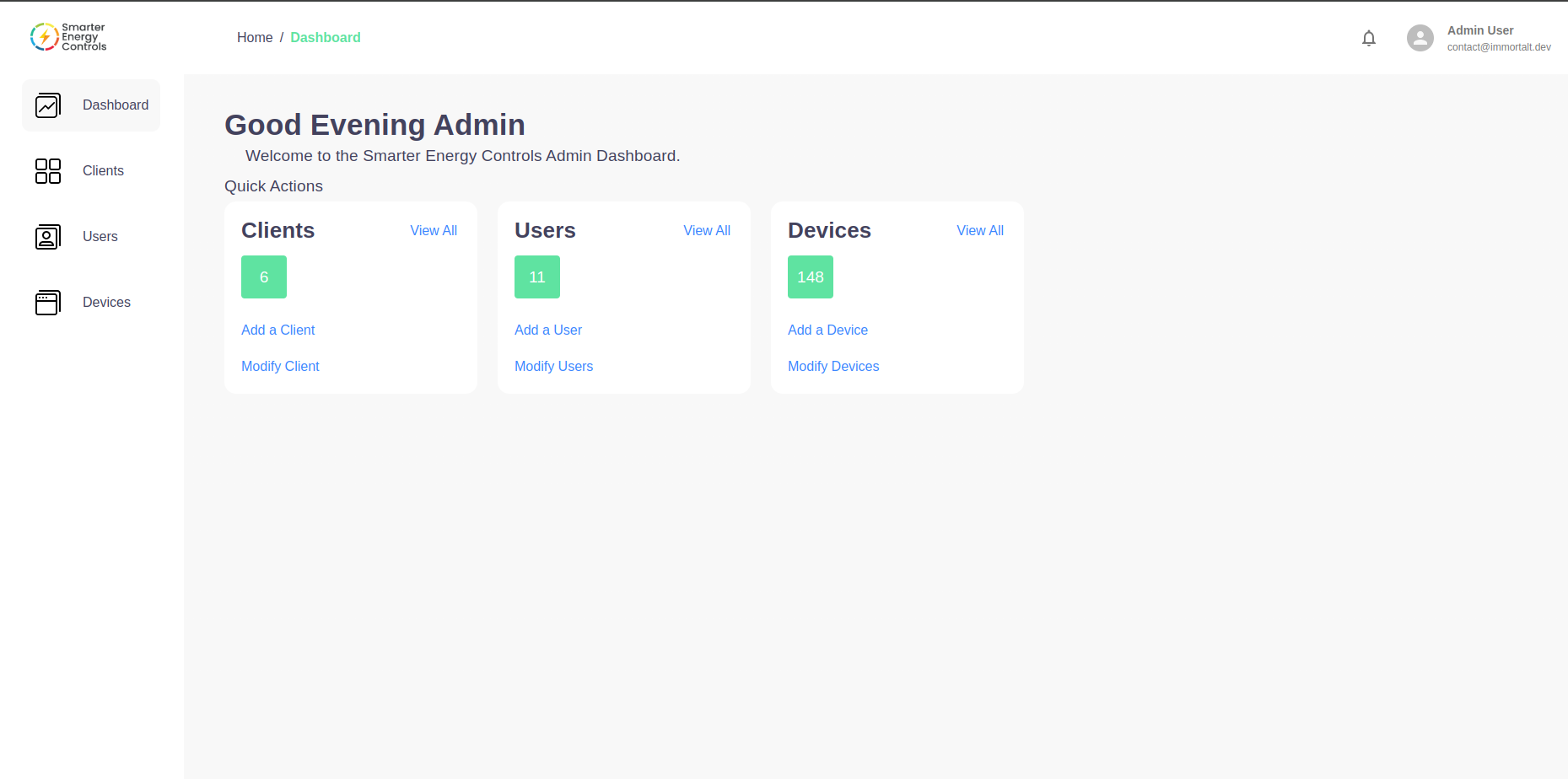Image resolution: width=1568 pixels, height=779 pixels.
Task: Select the Dashboard icon in the sidebar
Action: [48, 105]
